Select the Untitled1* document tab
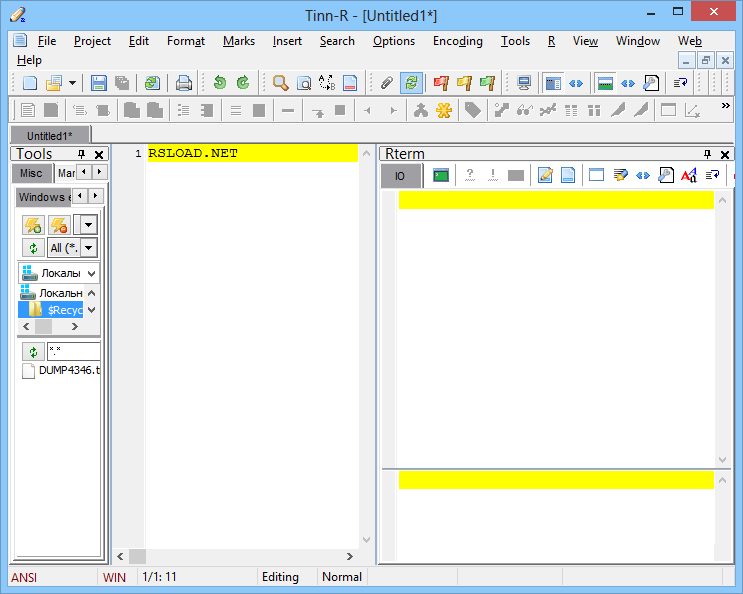The width and height of the screenshot is (743, 594). (50, 136)
